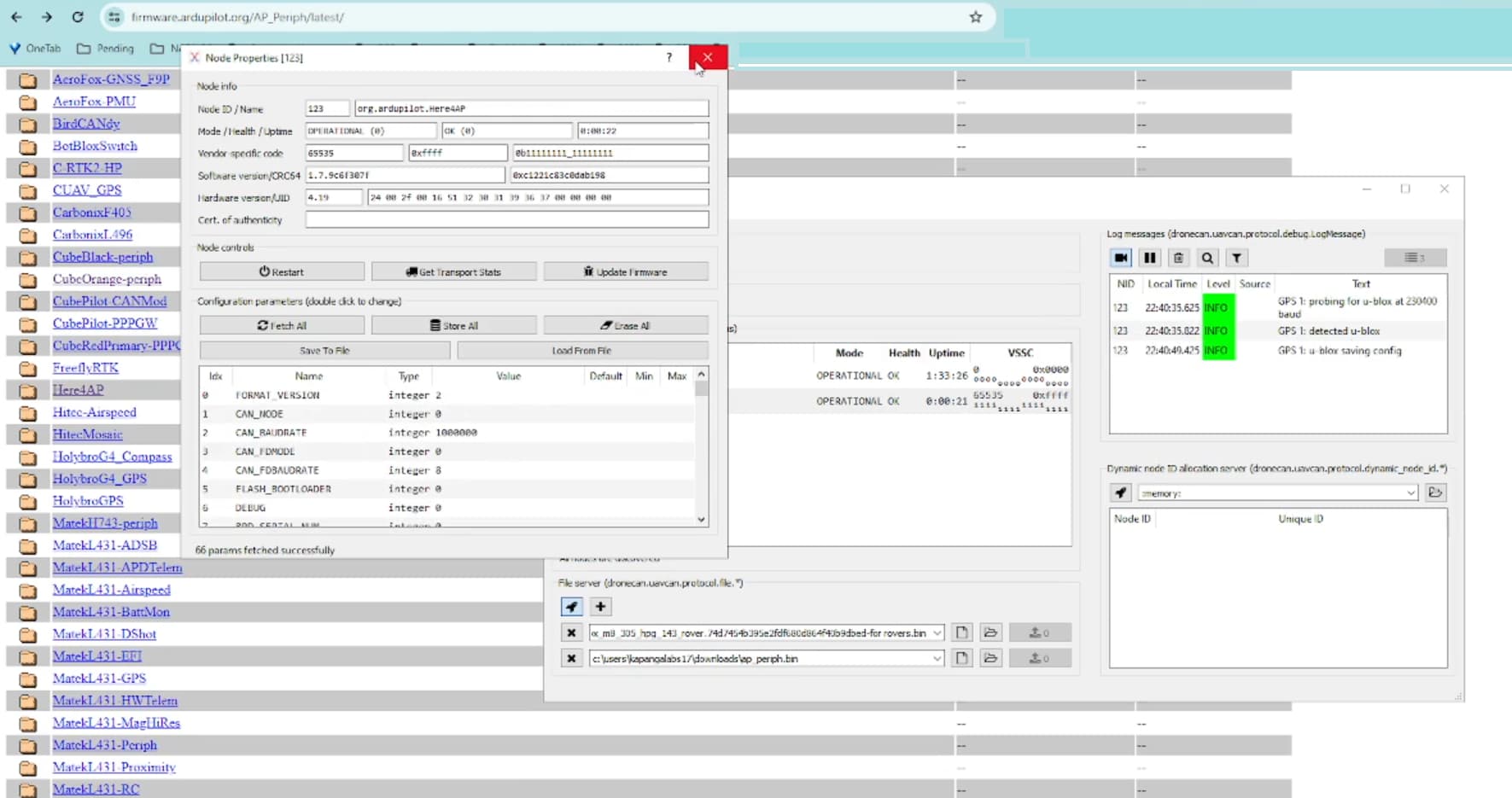Open the :memory: database dropdown
Screen dimensions: 1512x798
[1411, 492]
